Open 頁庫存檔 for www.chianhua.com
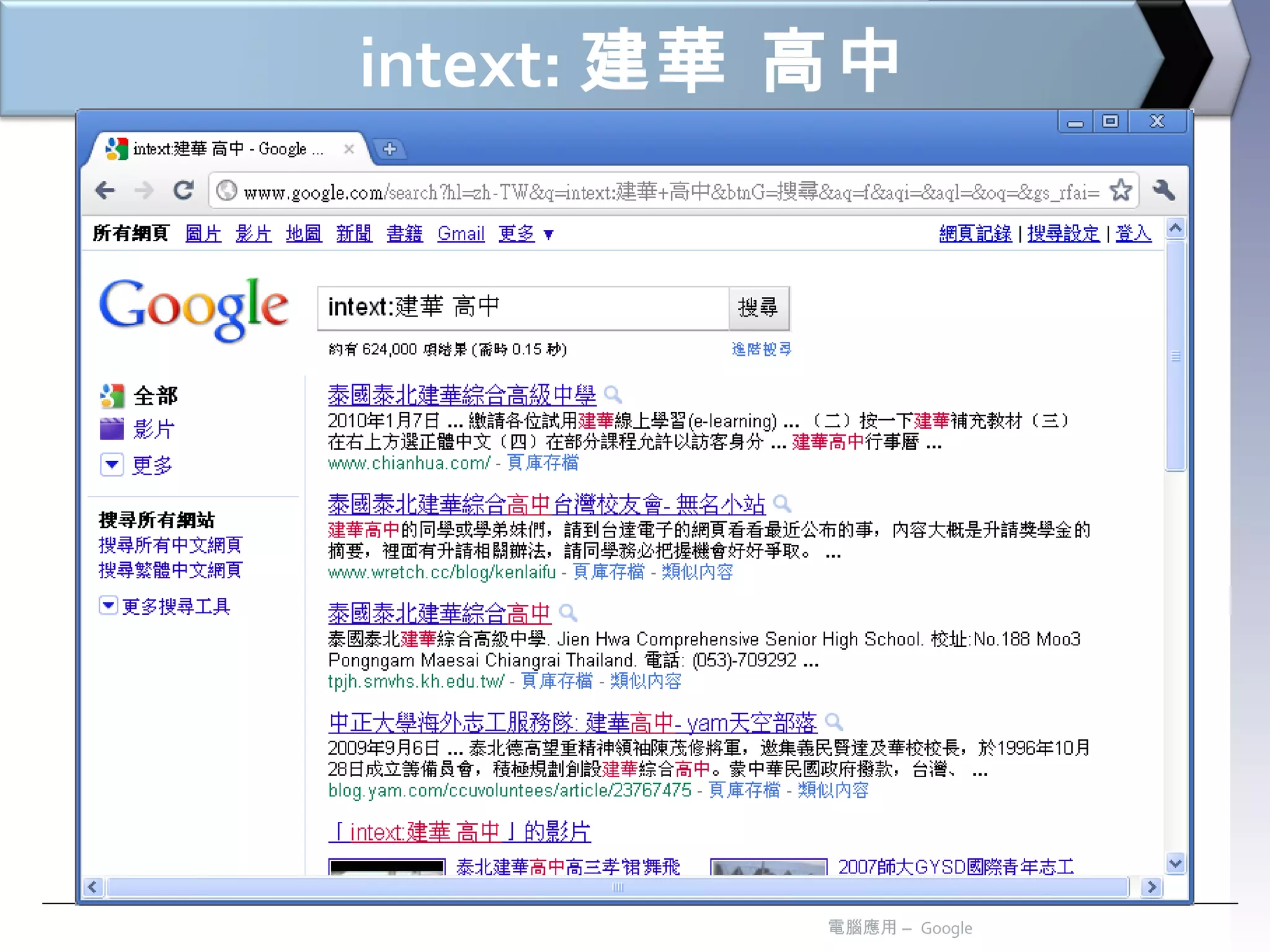Image resolution: width=1270 pixels, height=952 pixels. point(543,463)
